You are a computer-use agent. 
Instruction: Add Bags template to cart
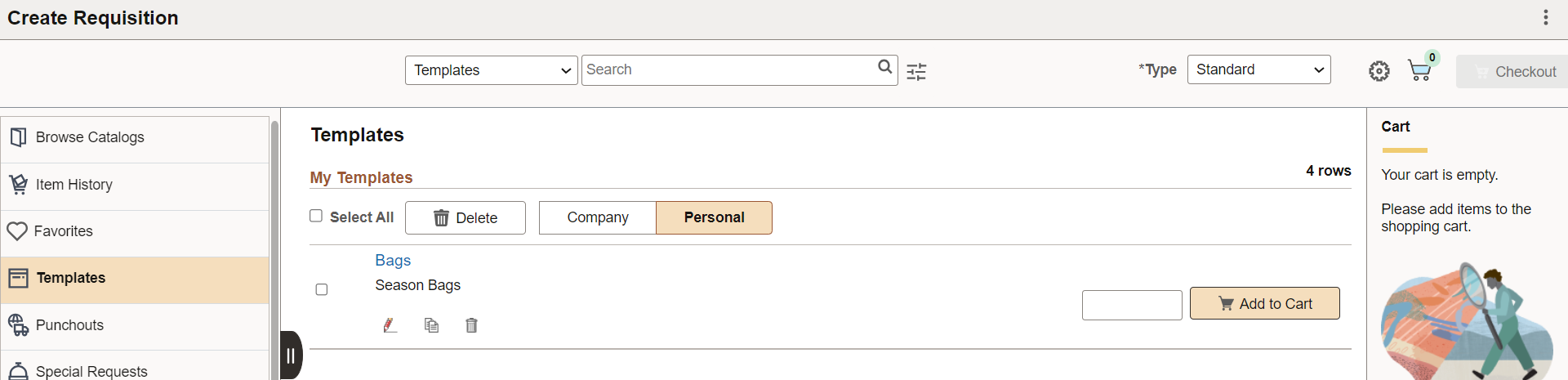tap(1265, 303)
